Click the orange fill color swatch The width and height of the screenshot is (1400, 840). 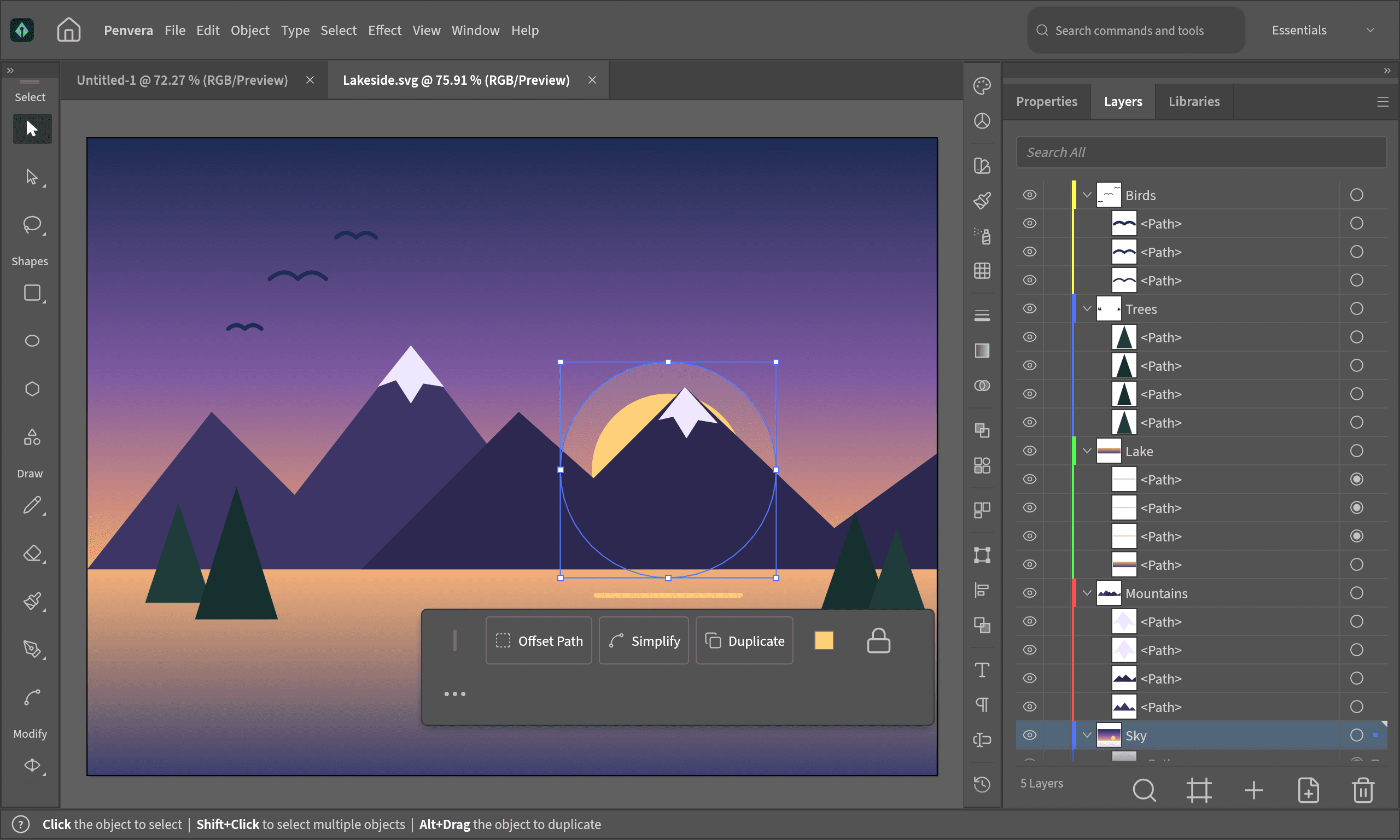pos(824,640)
